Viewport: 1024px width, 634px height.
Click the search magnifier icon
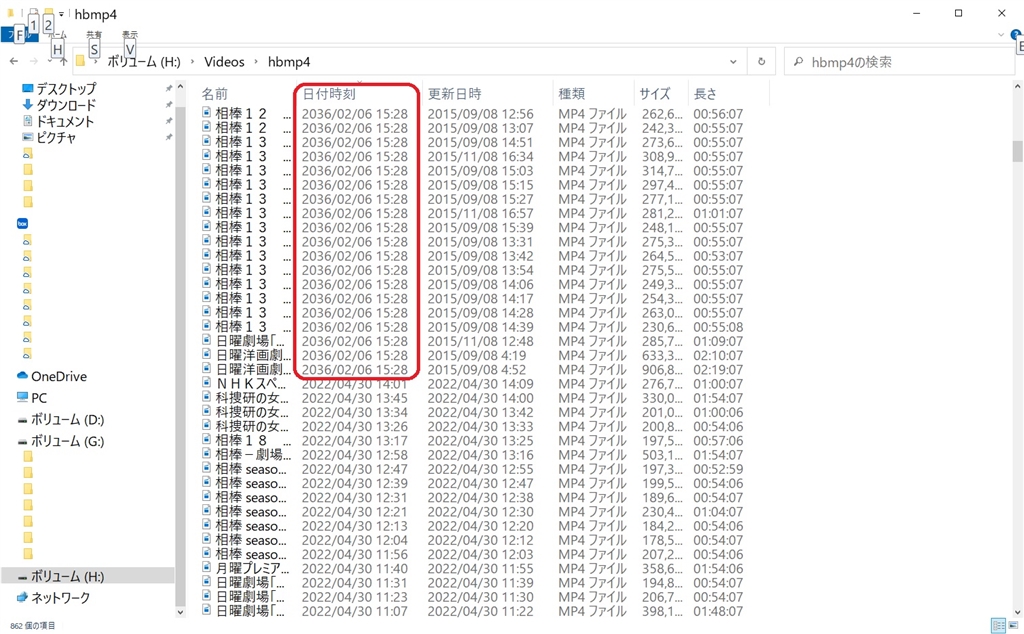click(798, 61)
